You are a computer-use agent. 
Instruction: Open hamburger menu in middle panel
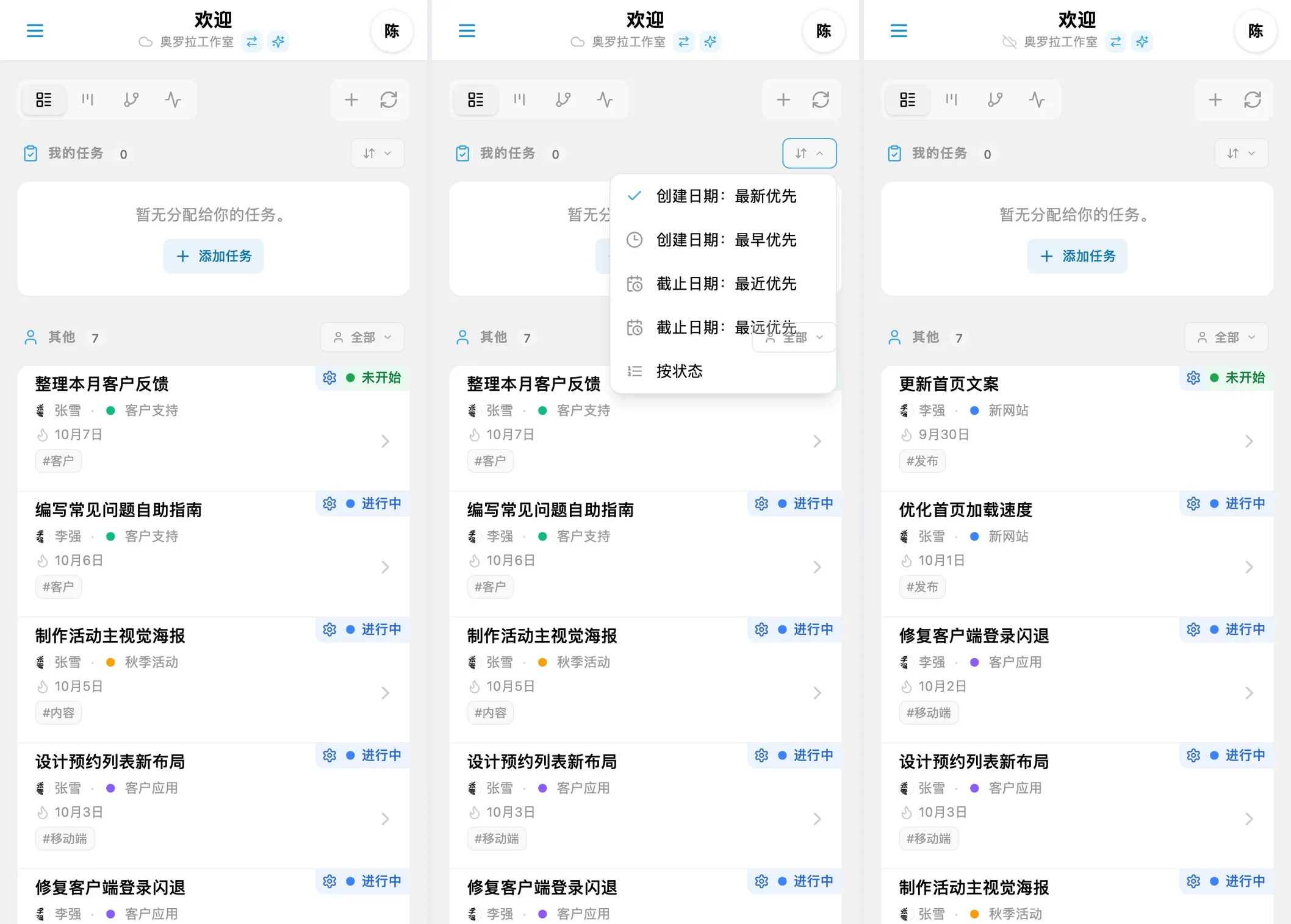467,30
